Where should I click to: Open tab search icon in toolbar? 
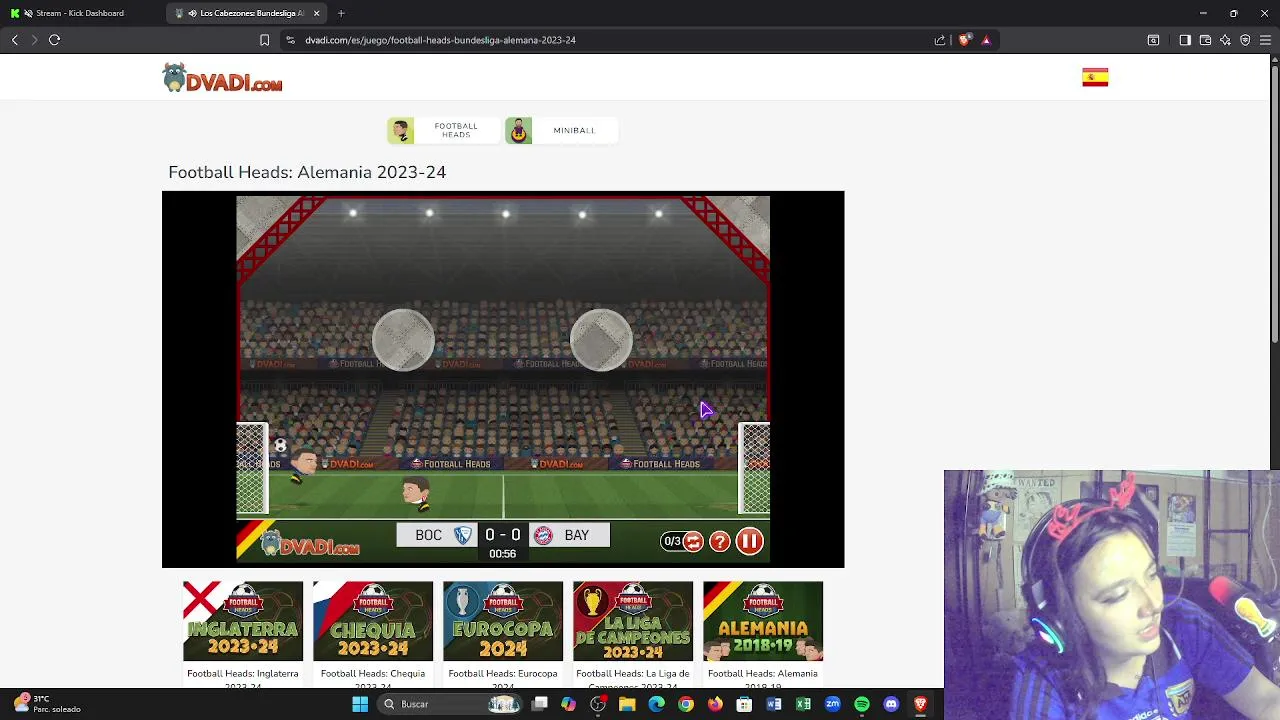1153,40
